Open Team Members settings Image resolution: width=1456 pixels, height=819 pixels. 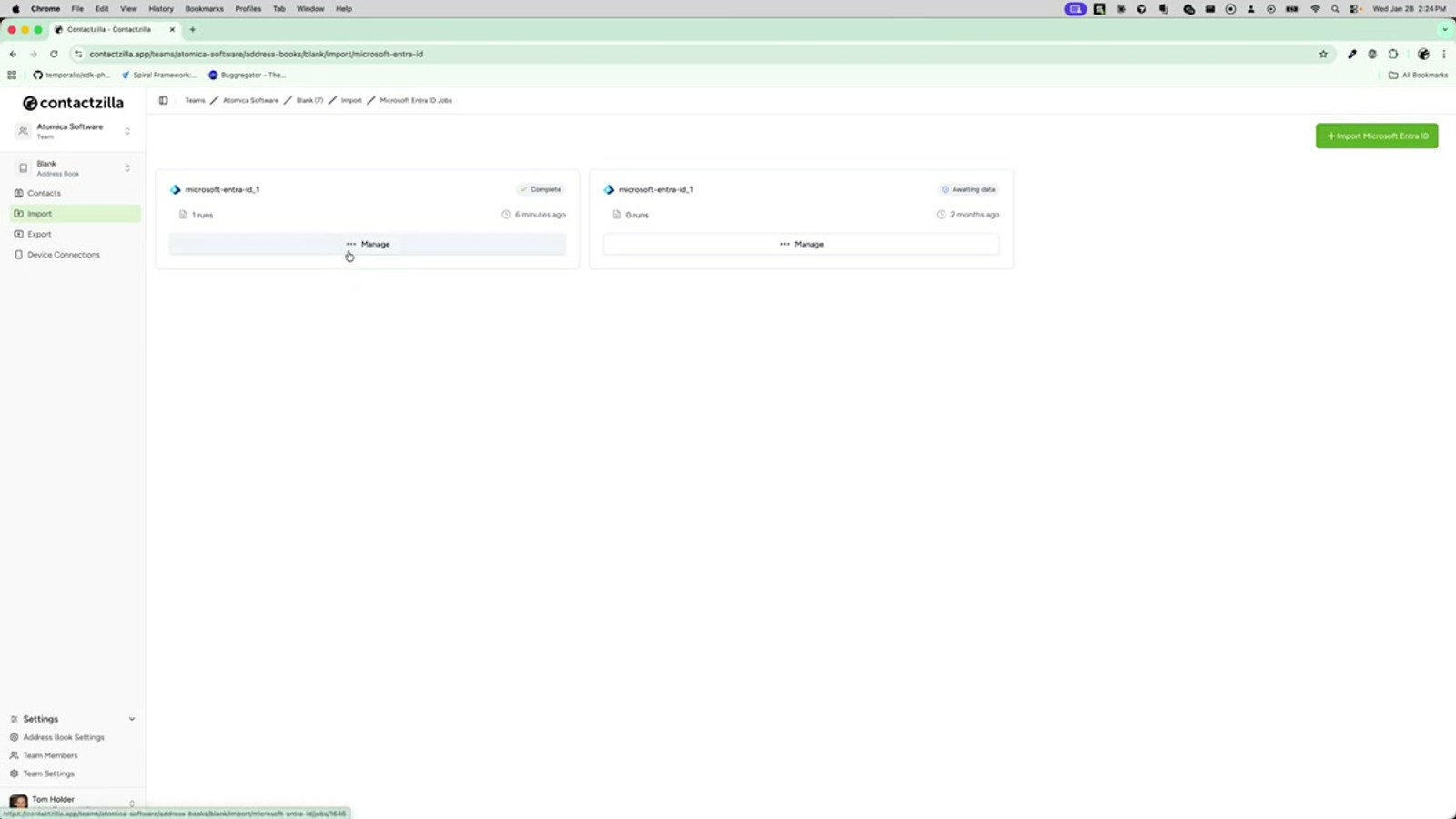coord(50,755)
